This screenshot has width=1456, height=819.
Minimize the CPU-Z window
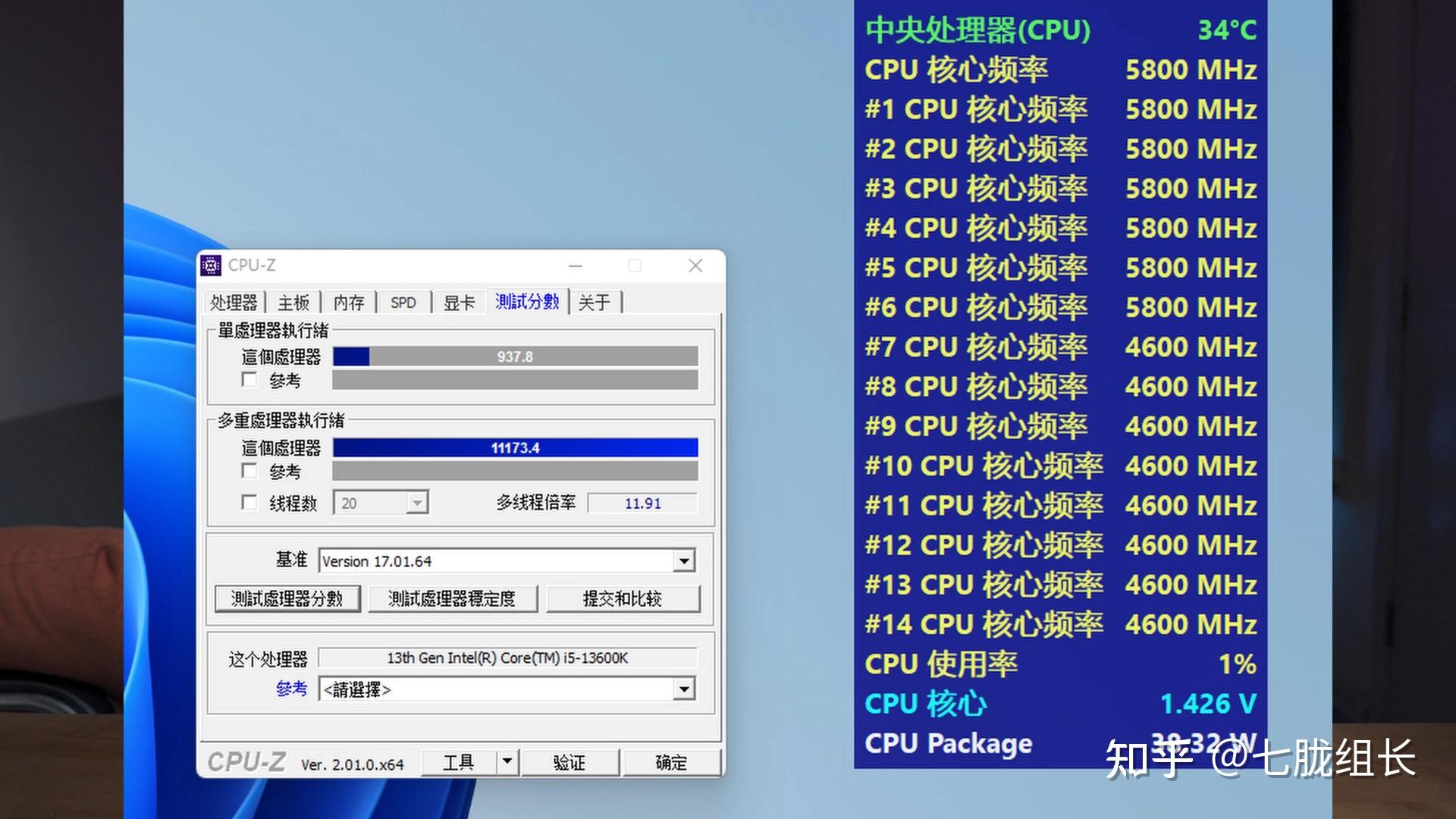pos(576,265)
